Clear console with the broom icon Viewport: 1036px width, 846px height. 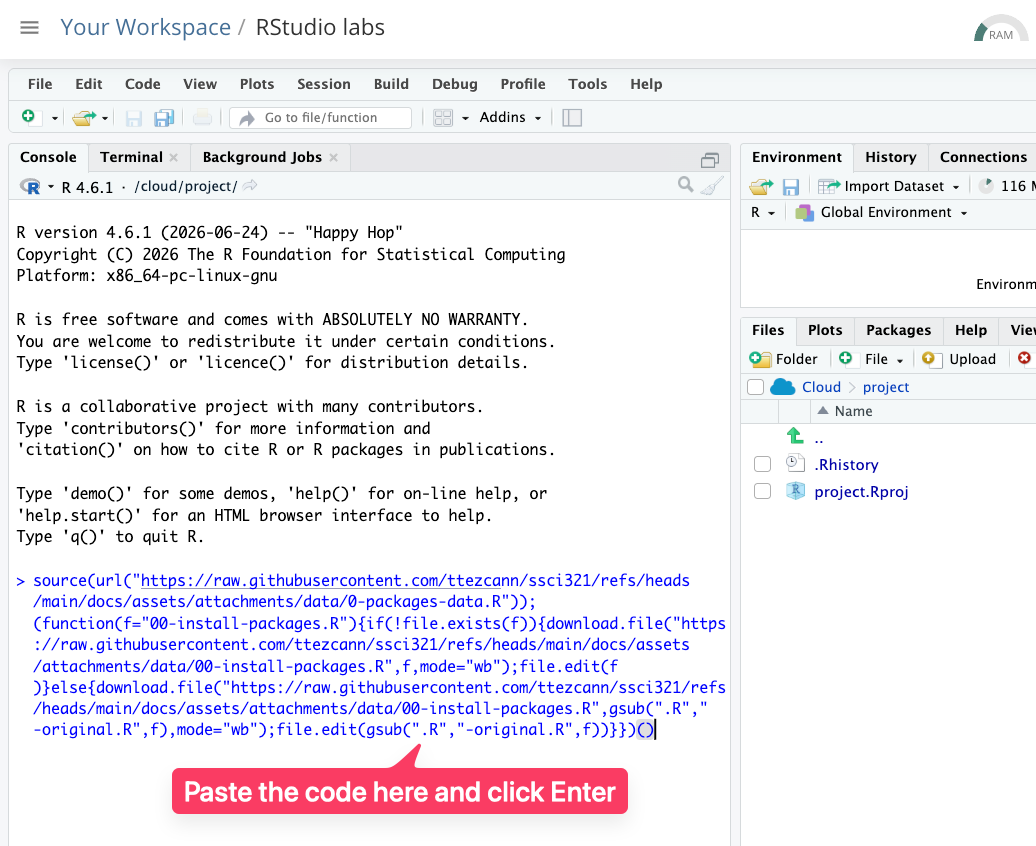click(712, 186)
